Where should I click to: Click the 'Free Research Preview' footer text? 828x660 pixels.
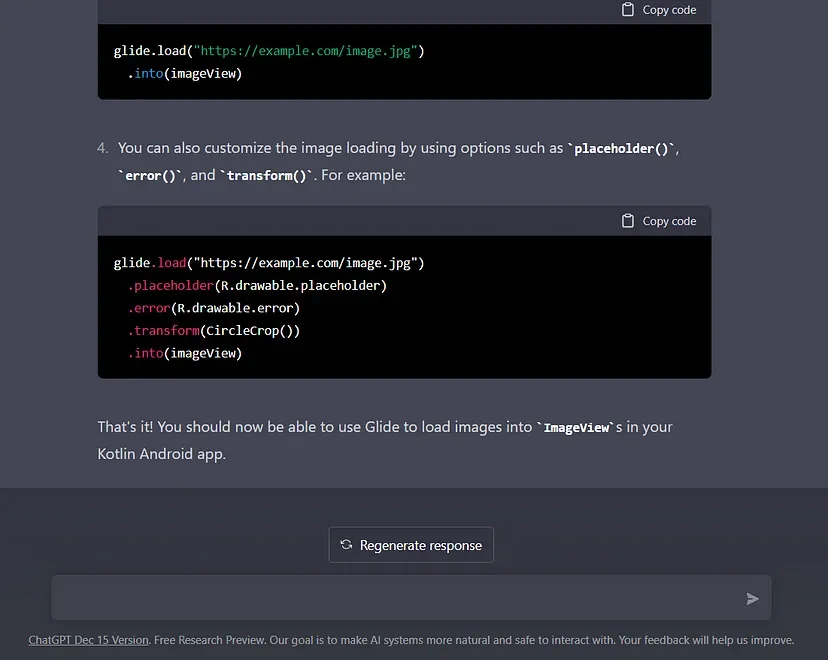tap(209, 640)
